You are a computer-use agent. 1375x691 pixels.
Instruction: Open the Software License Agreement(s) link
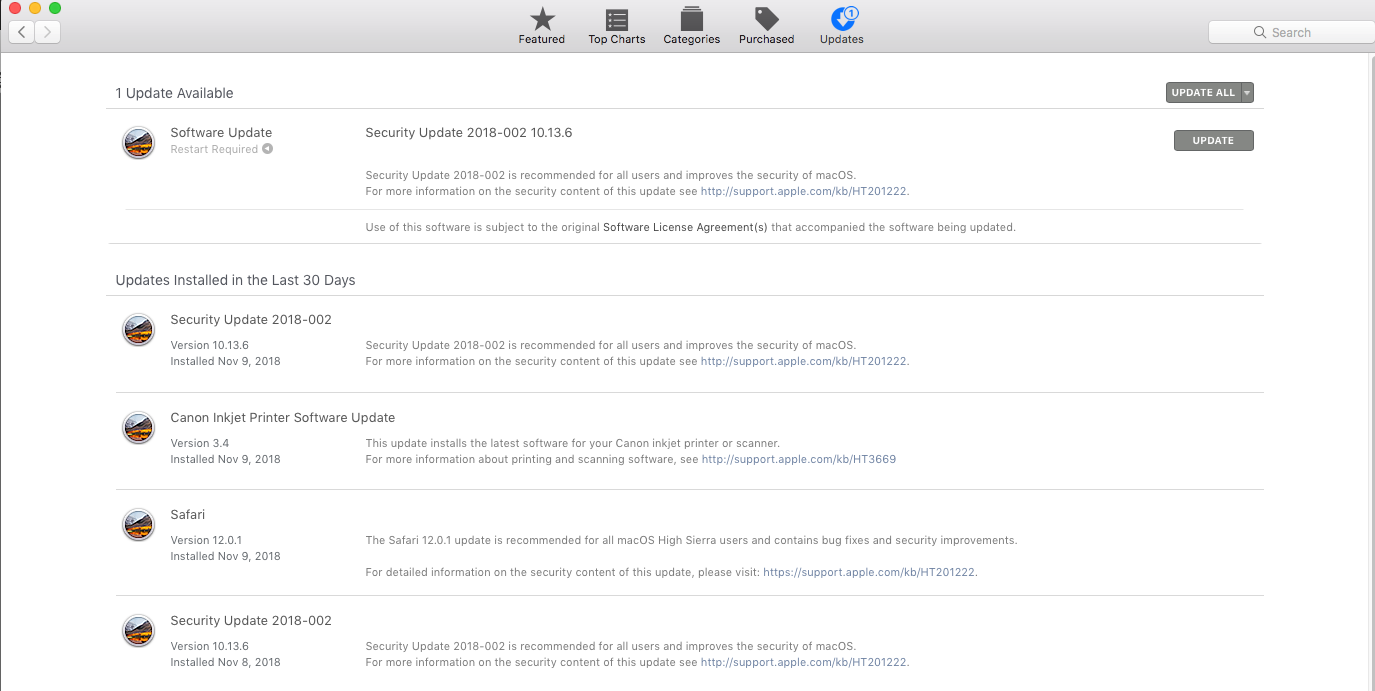685,227
